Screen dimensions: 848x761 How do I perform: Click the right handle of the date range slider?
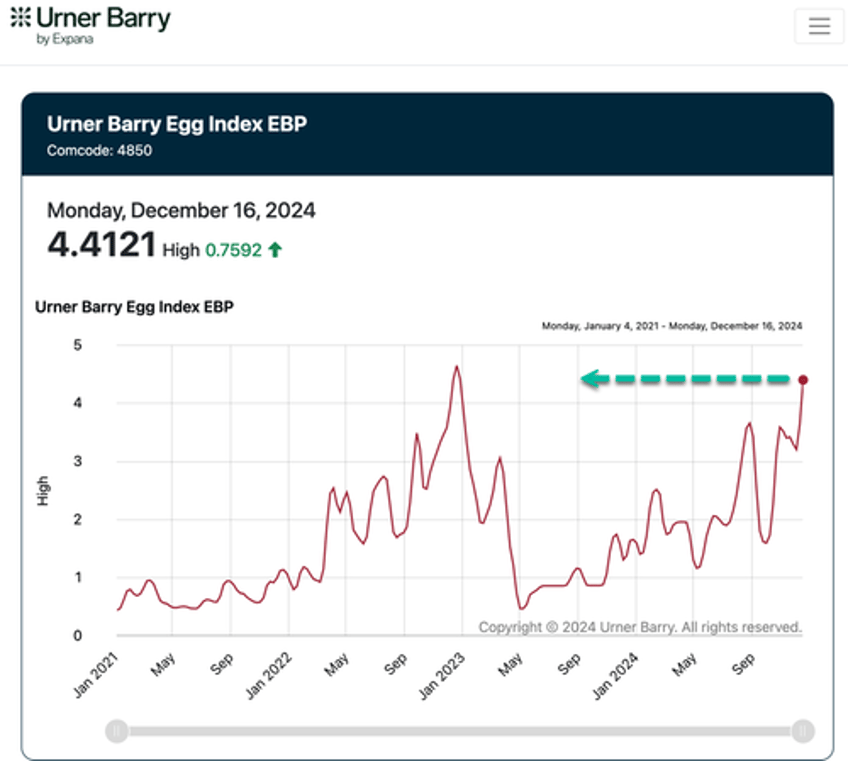tap(803, 731)
